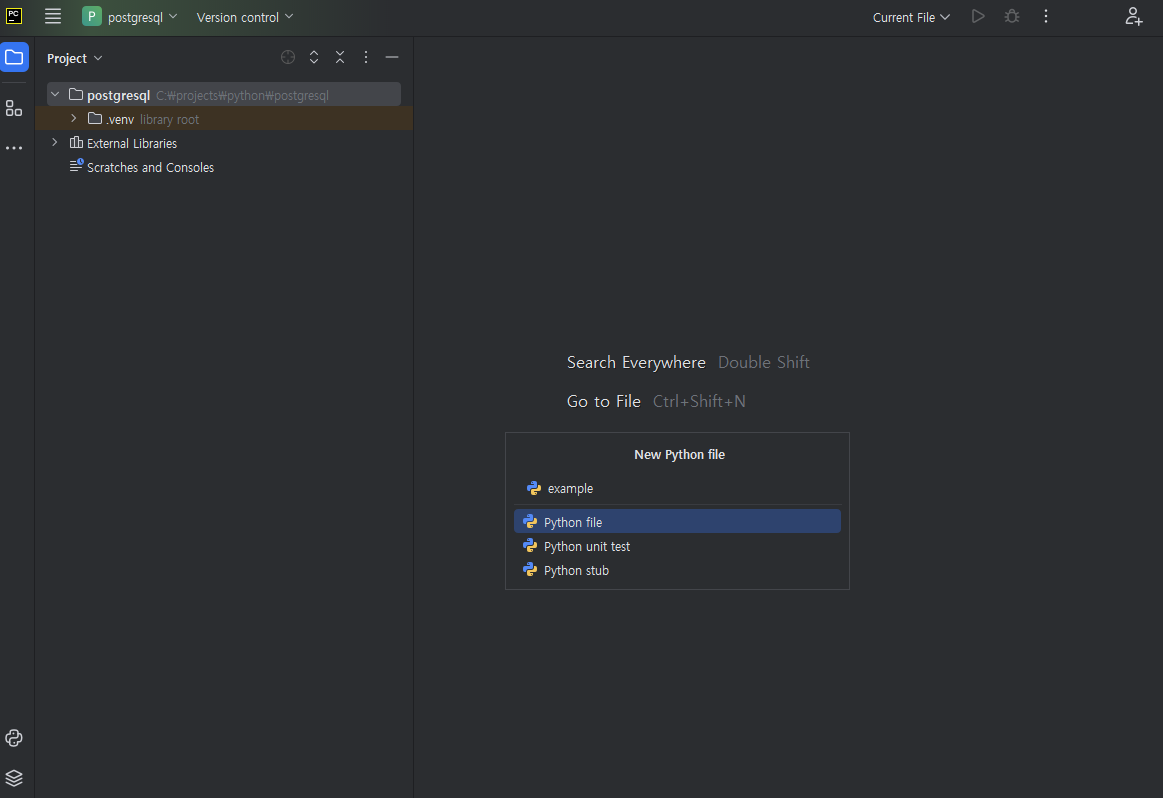
Task: Select the postgresql project root row
Action: click(224, 94)
